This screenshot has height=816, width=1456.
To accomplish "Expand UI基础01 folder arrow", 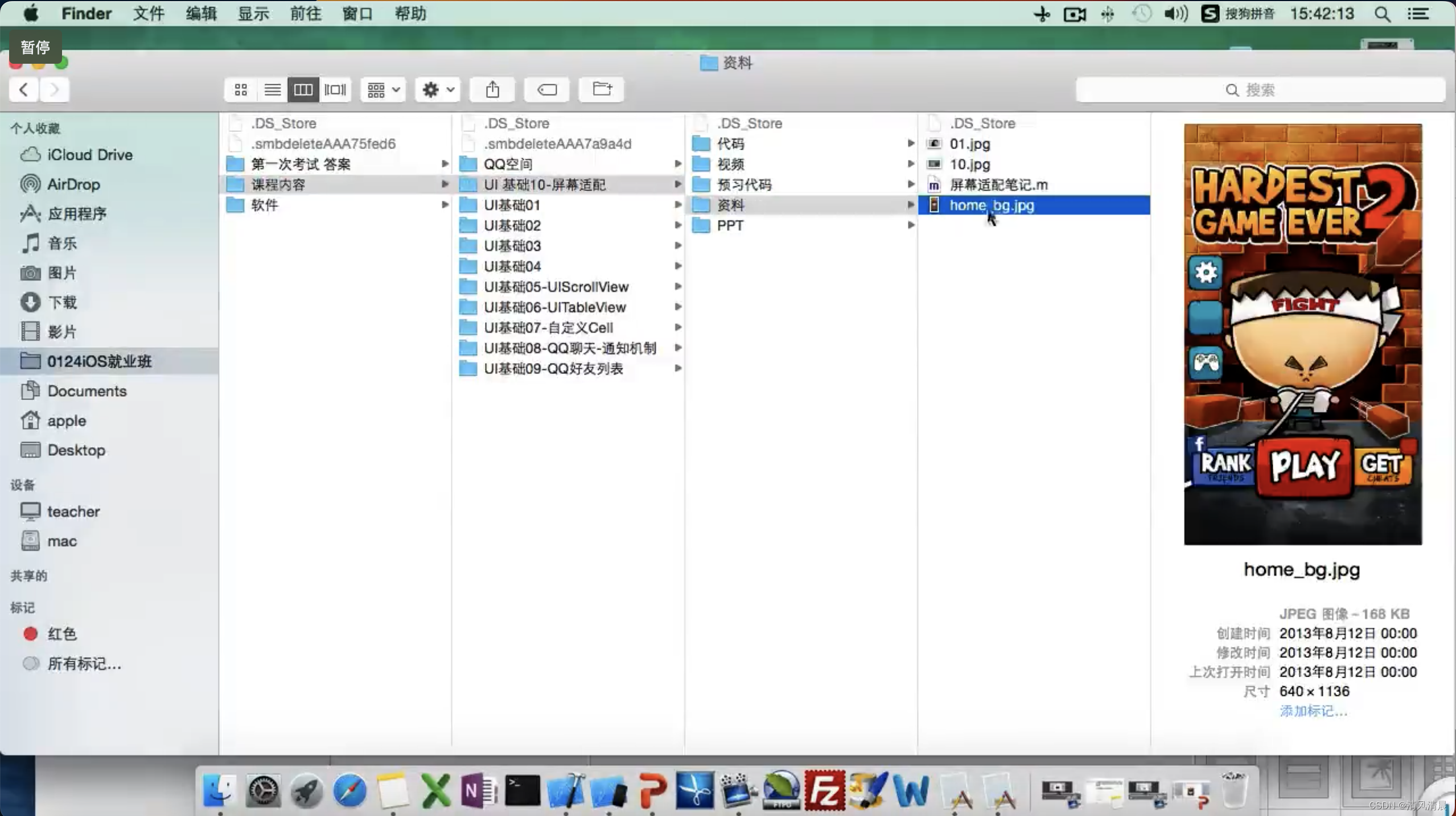I will point(677,205).
